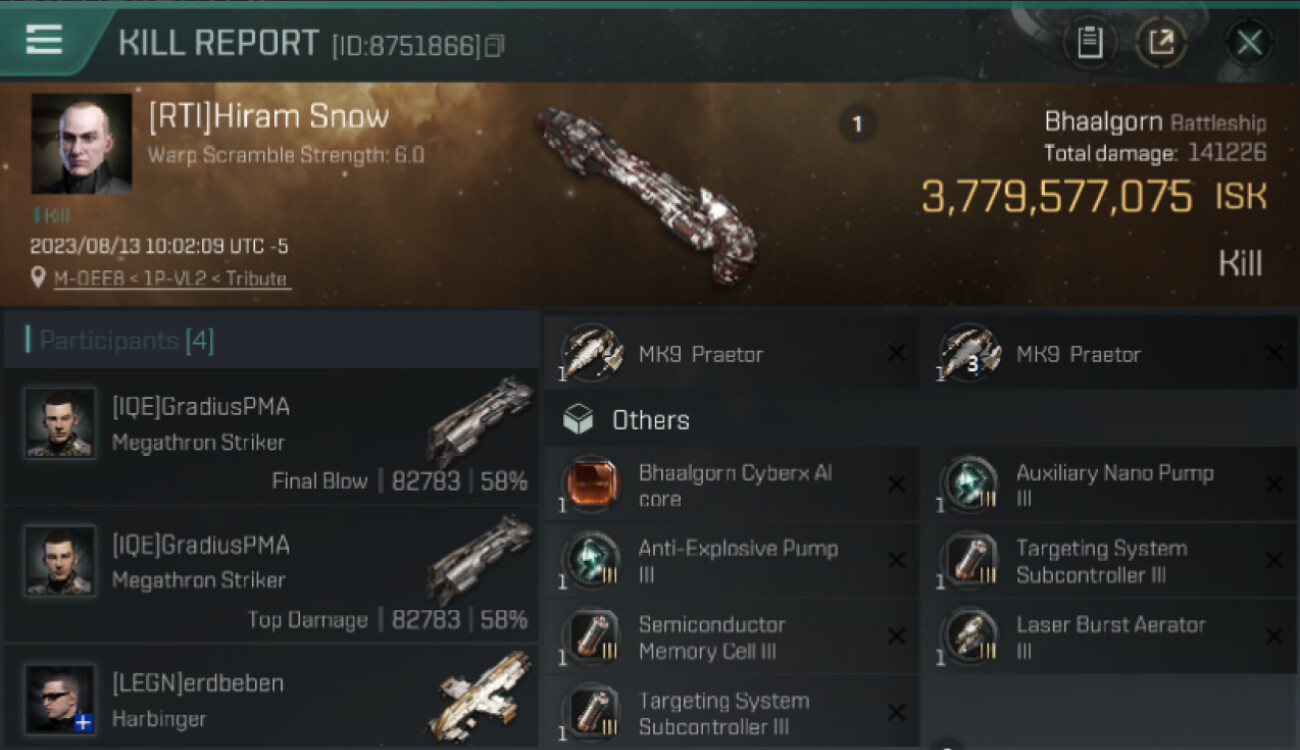Click the first MK9 Praetor drone item
This screenshot has width=1300, height=750.
pyautogui.click(x=731, y=353)
